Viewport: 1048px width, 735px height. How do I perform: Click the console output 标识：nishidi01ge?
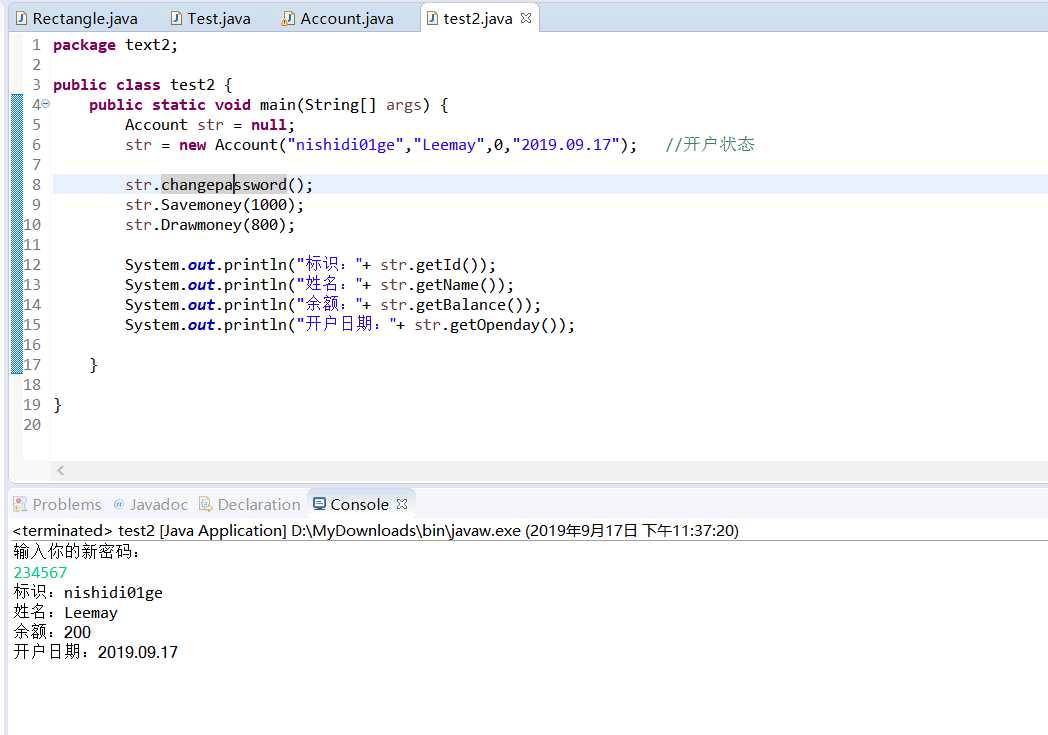point(88,593)
